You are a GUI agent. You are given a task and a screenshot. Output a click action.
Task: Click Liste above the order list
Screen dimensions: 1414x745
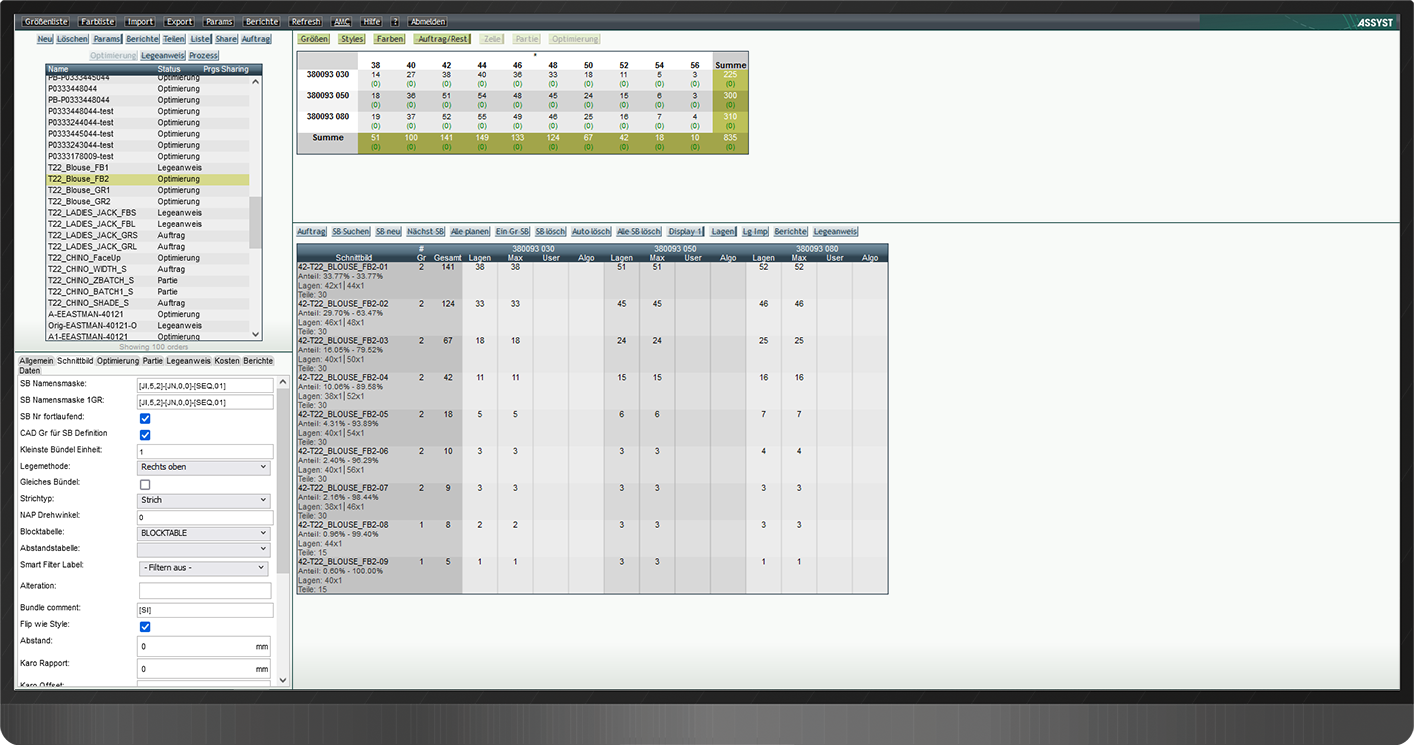[x=201, y=39]
